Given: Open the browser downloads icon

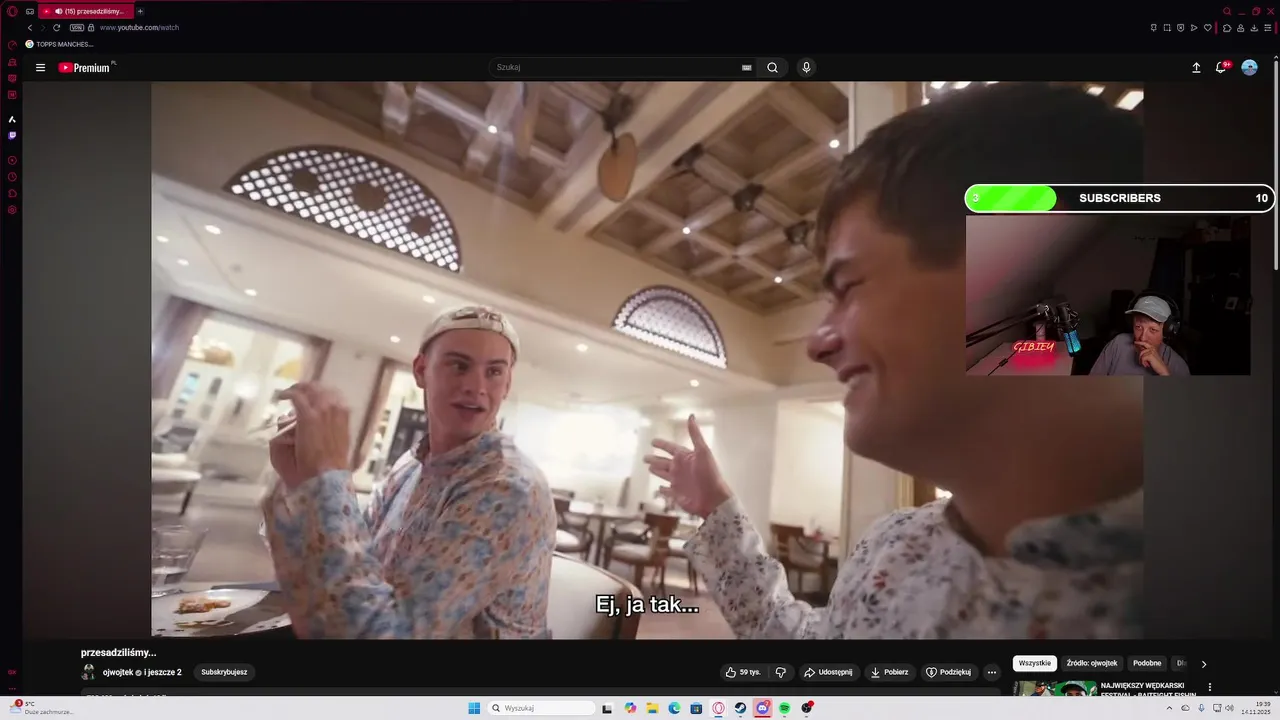Looking at the screenshot, I should (1254, 28).
